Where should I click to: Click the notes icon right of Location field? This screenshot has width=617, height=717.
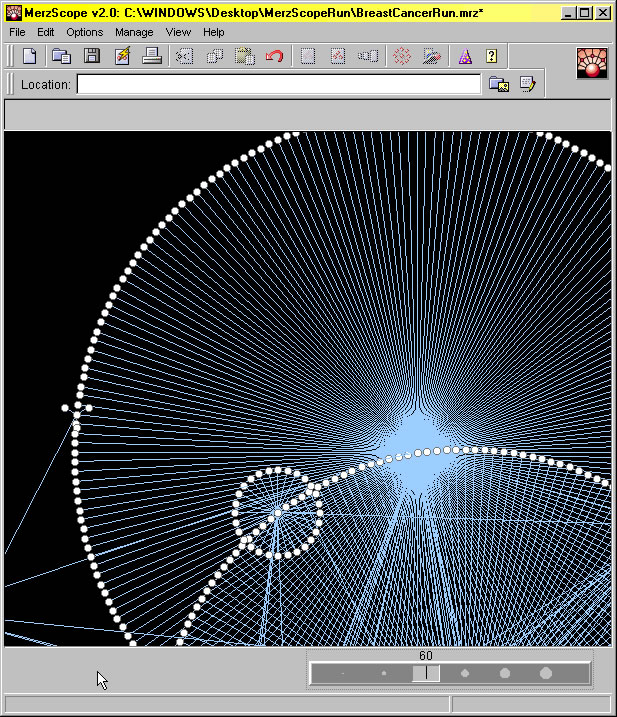click(527, 85)
